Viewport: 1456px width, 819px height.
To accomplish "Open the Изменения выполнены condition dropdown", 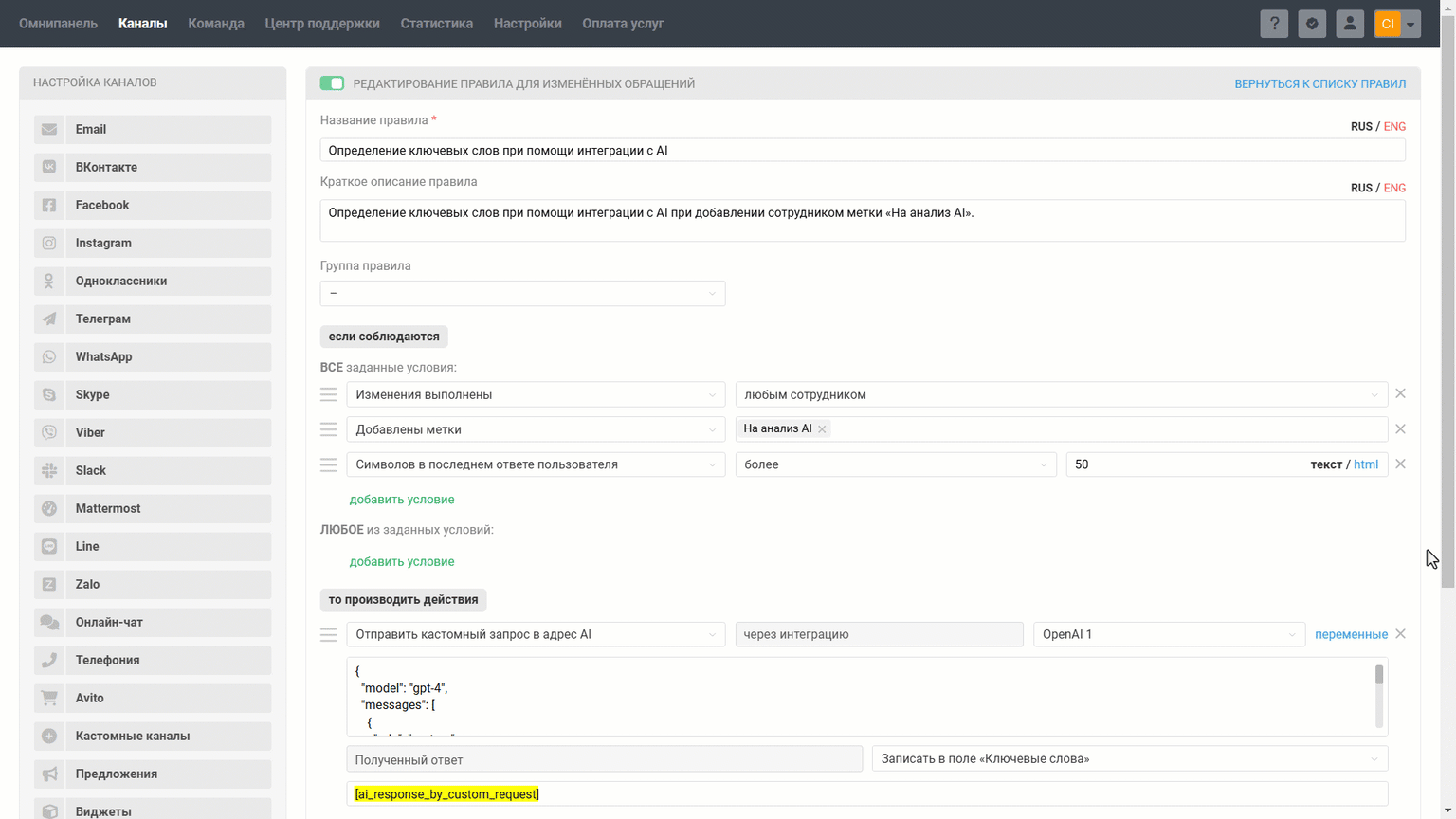I will coord(536,394).
